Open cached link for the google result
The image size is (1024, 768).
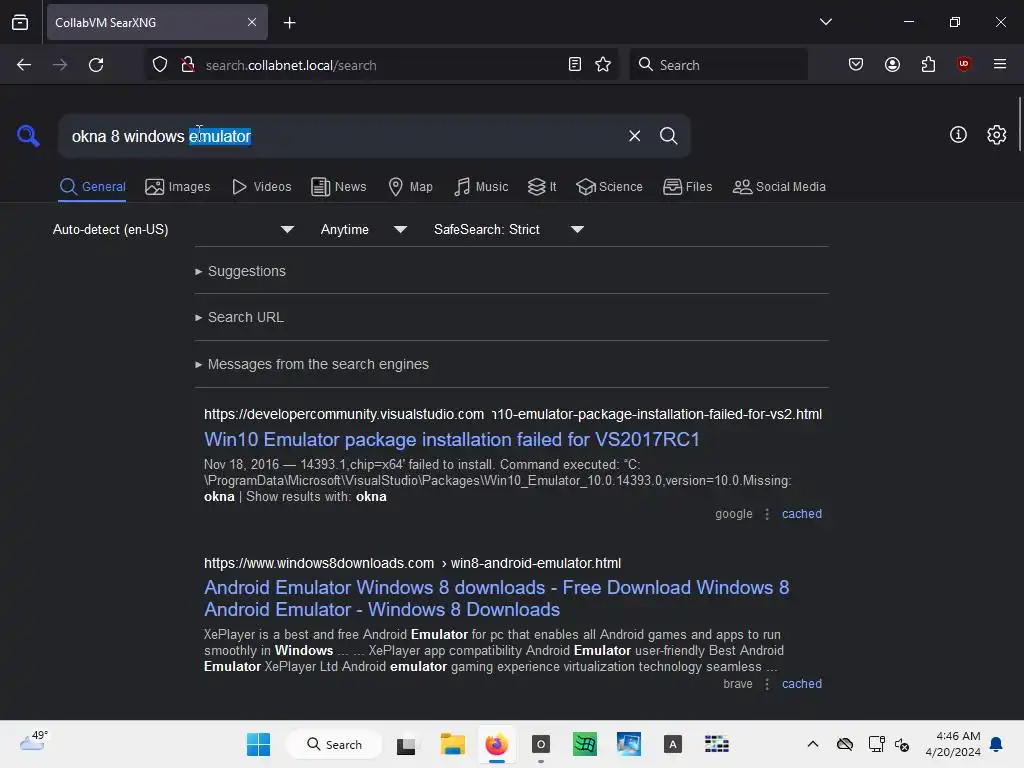click(801, 514)
